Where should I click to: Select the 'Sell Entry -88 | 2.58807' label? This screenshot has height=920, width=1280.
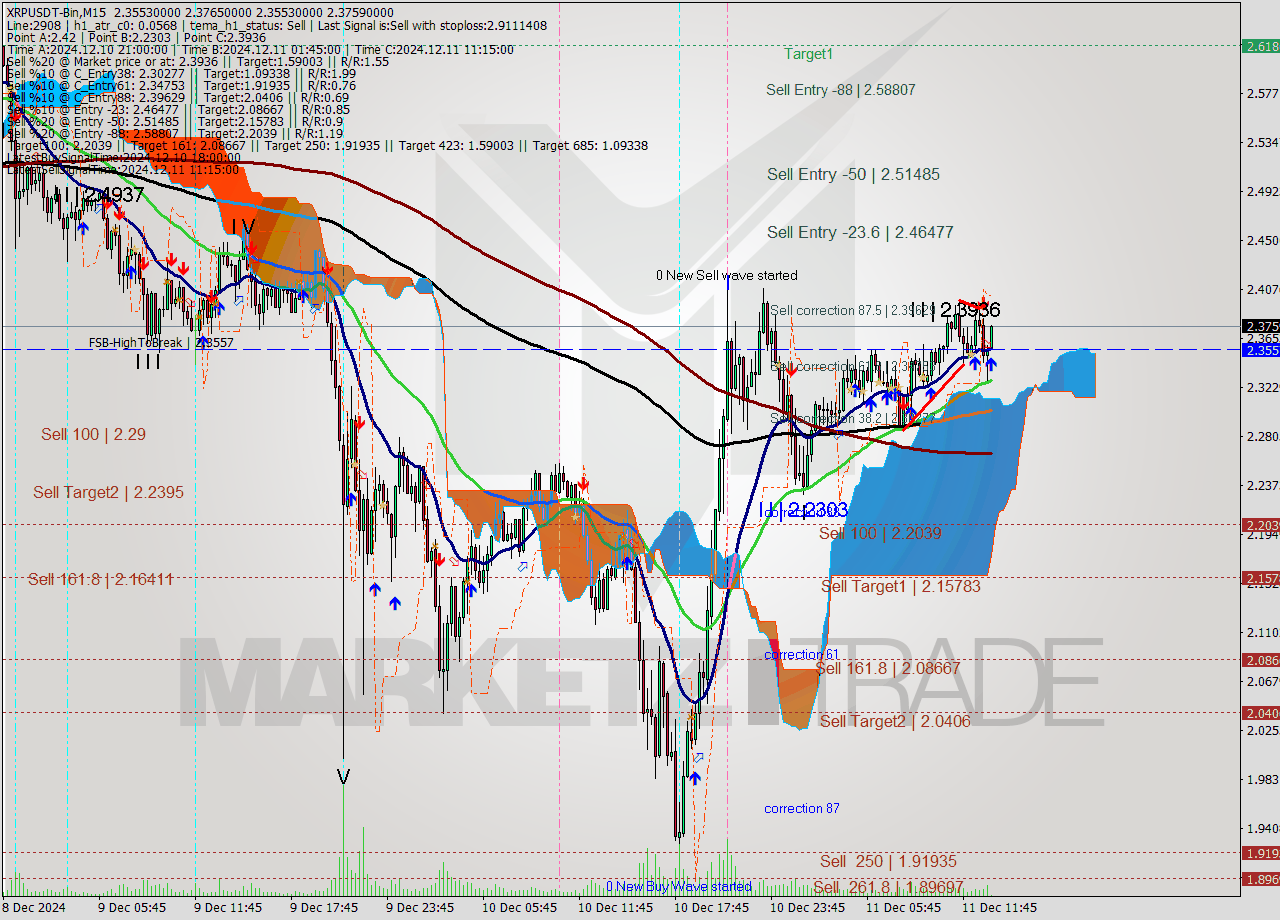841,90
